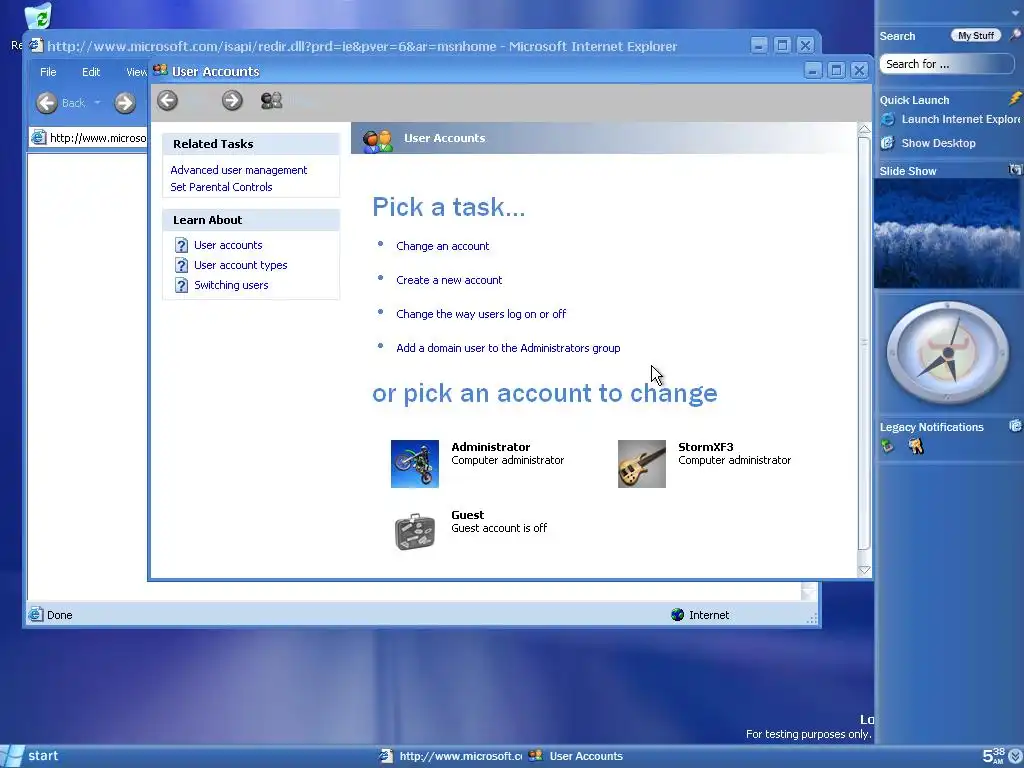Click Change the way users log on or off
Screen dimensions: 1024x768
coord(481,314)
